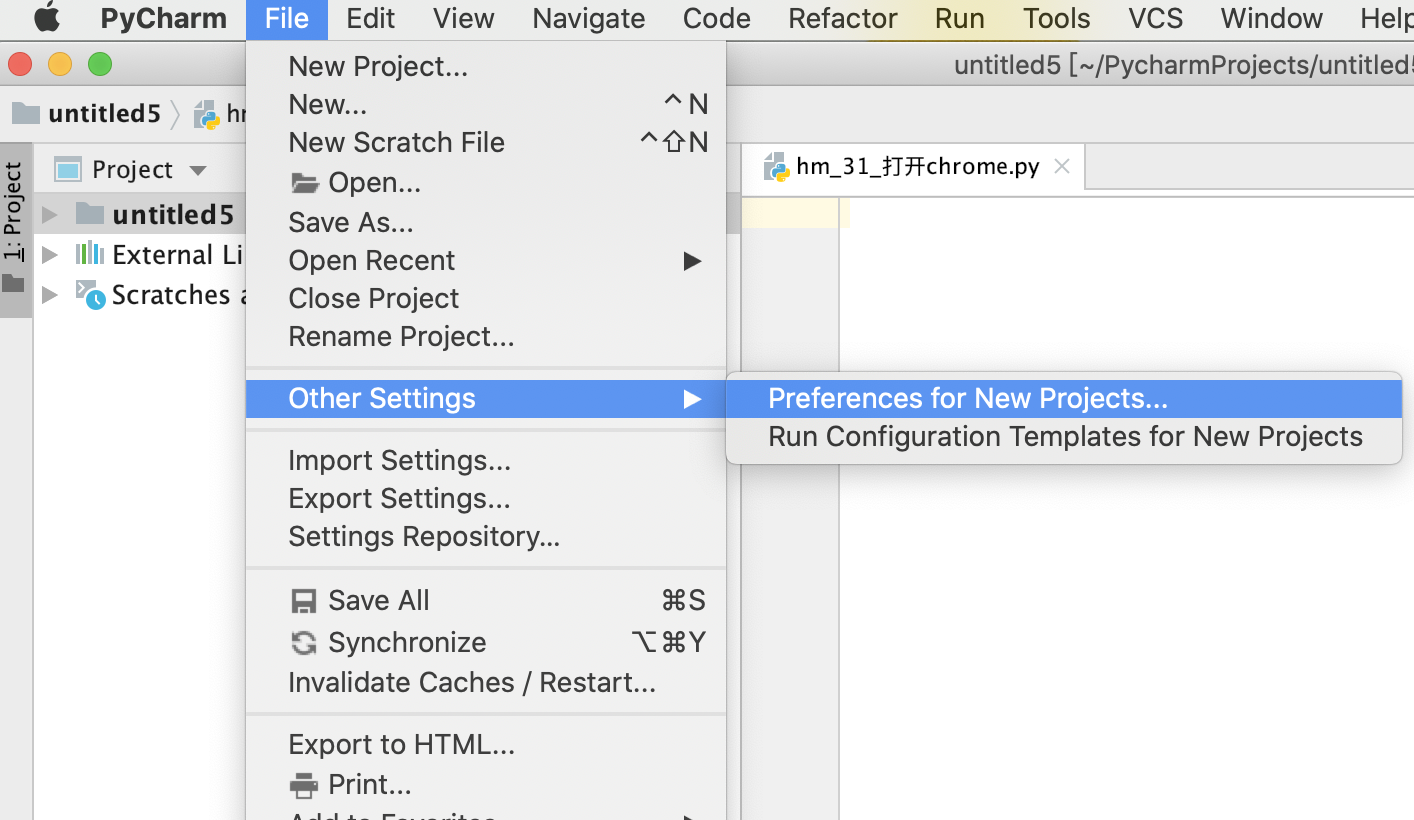This screenshot has width=1414, height=820.
Task: Open Preferences for New Projects...
Action: point(1064,398)
